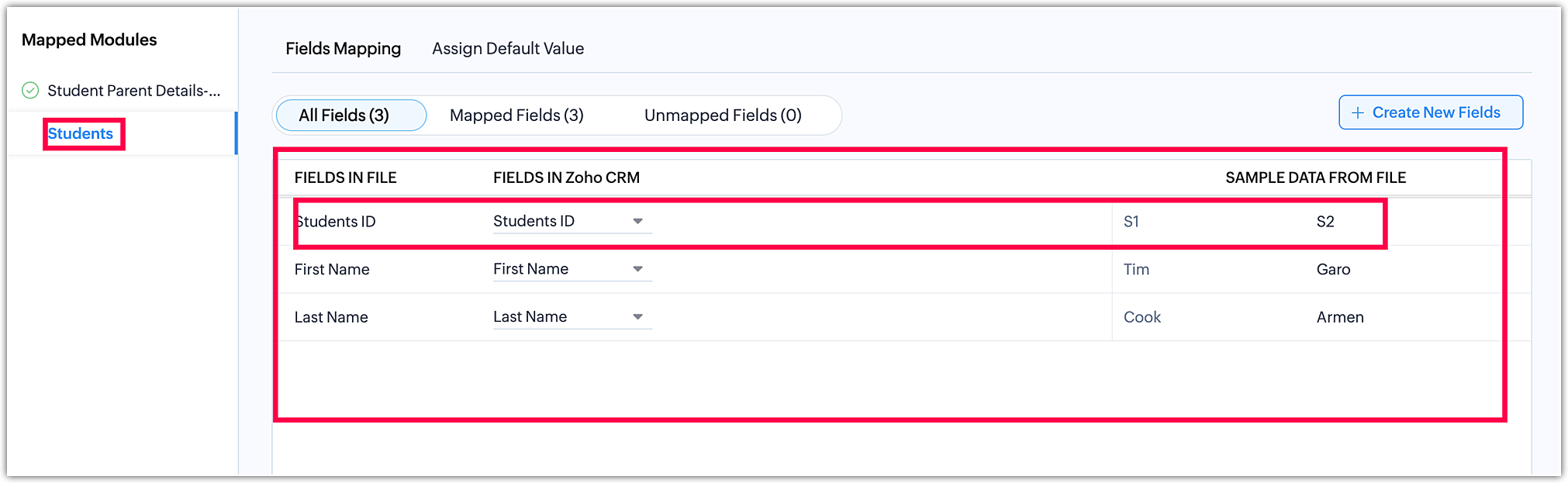Open Student Parent Details module entry
Image resolution: width=1568 pixels, height=483 pixels.
tap(133, 91)
